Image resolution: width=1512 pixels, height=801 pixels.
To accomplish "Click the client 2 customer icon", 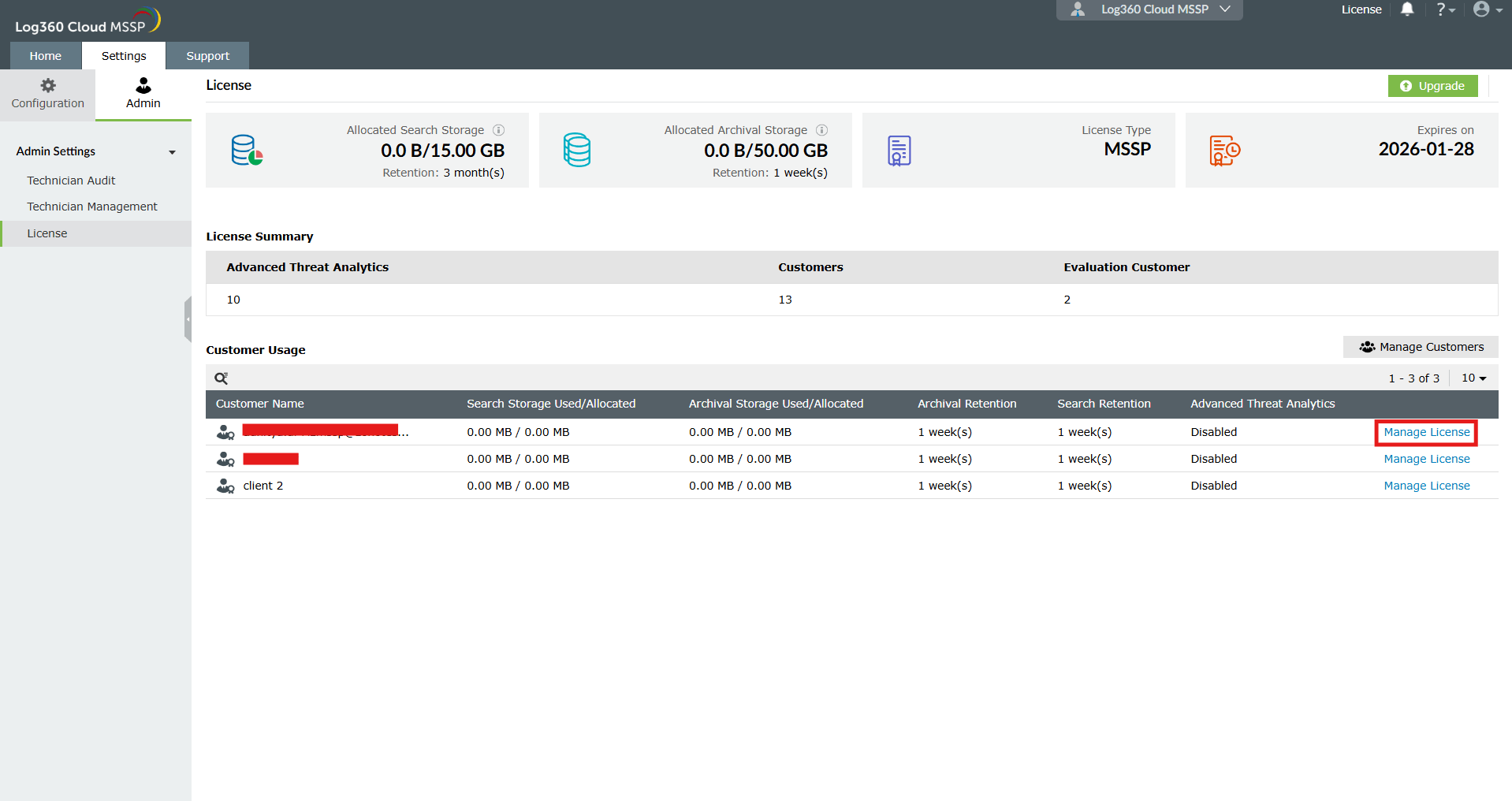I will pyautogui.click(x=225, y=486).
